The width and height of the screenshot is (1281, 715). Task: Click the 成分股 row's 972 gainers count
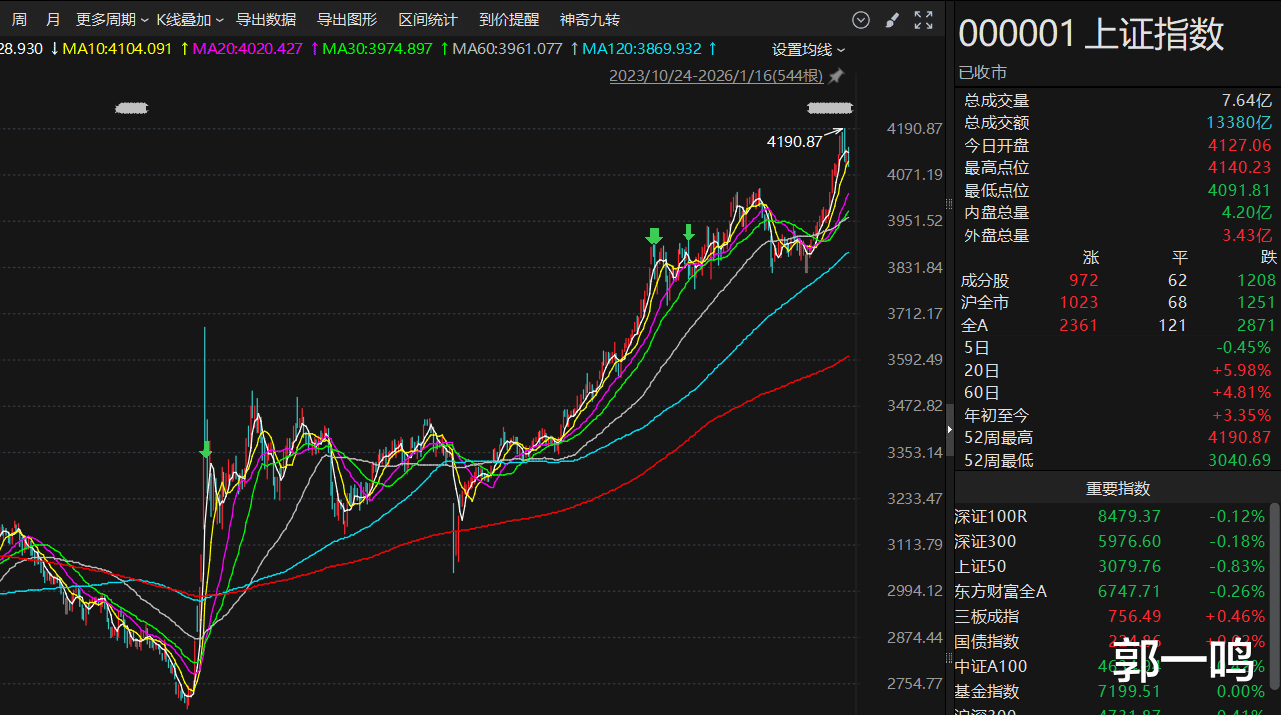click(x=1083, y=281)
